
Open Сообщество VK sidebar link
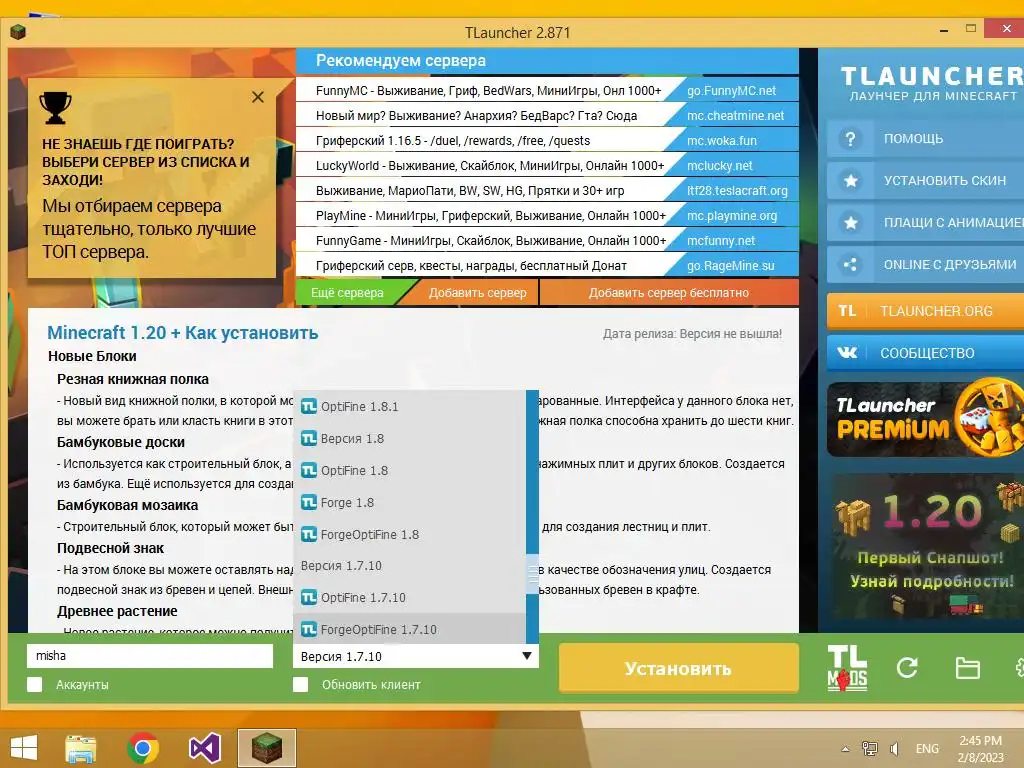pyautogui.click(x=925, y=353)
